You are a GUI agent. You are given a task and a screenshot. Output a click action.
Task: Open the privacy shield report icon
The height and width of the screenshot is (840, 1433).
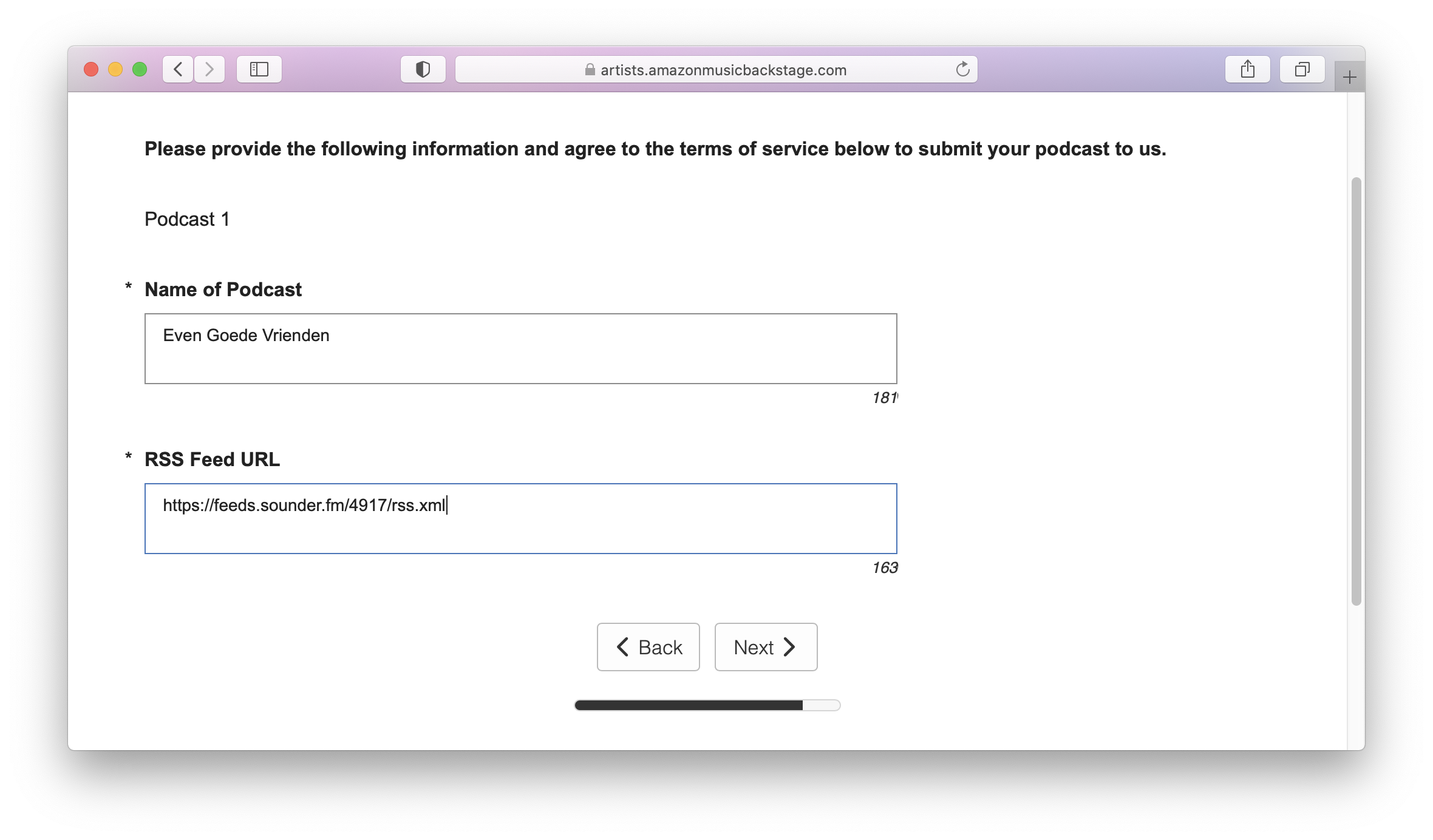423,69
